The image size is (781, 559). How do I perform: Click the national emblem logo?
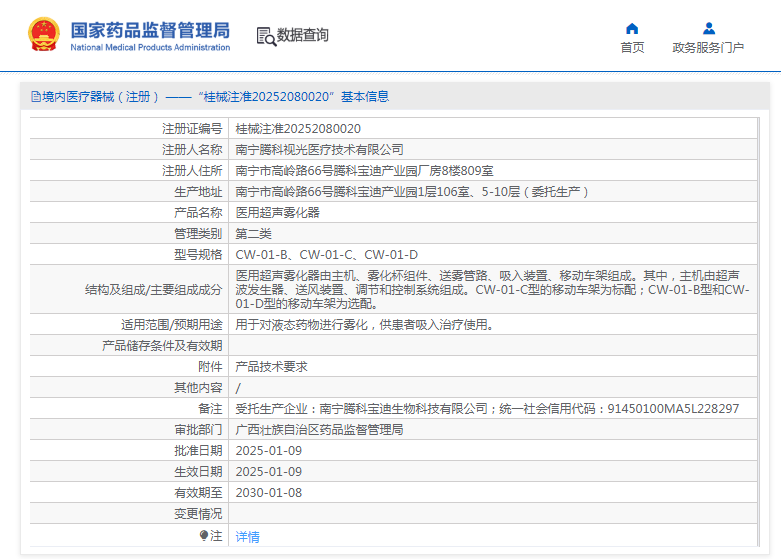click(43, 35)
